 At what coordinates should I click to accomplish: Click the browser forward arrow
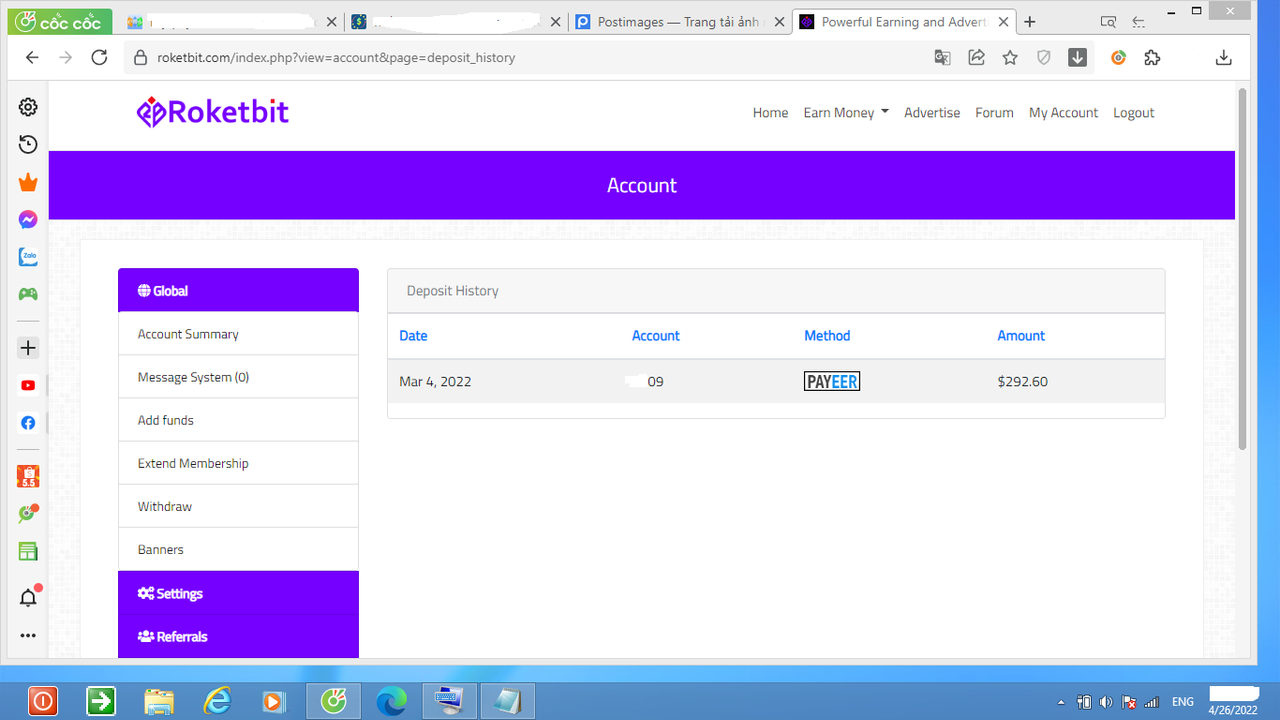[x=66, y=58]
